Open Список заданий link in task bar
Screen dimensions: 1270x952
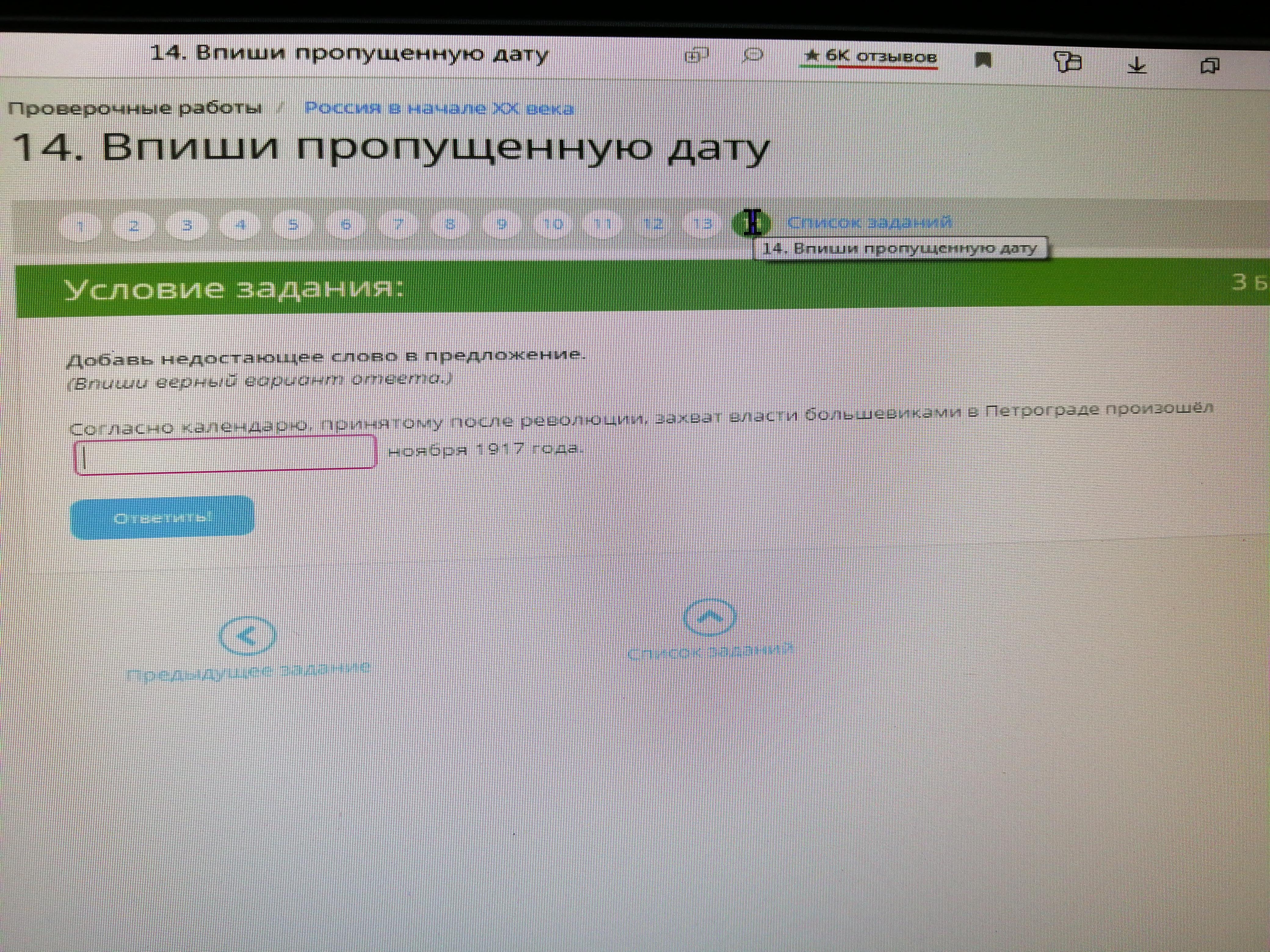[x=869, y=223]
